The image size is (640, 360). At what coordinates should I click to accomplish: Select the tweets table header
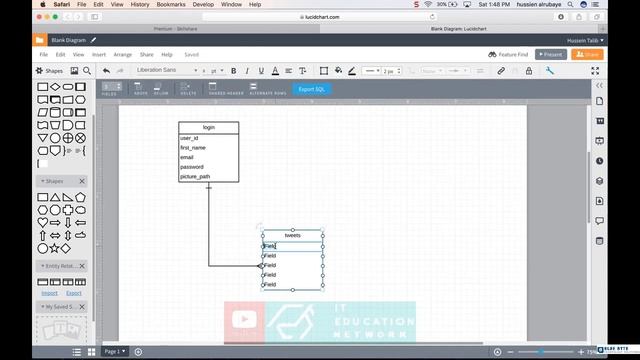click(x=293, y=236)
